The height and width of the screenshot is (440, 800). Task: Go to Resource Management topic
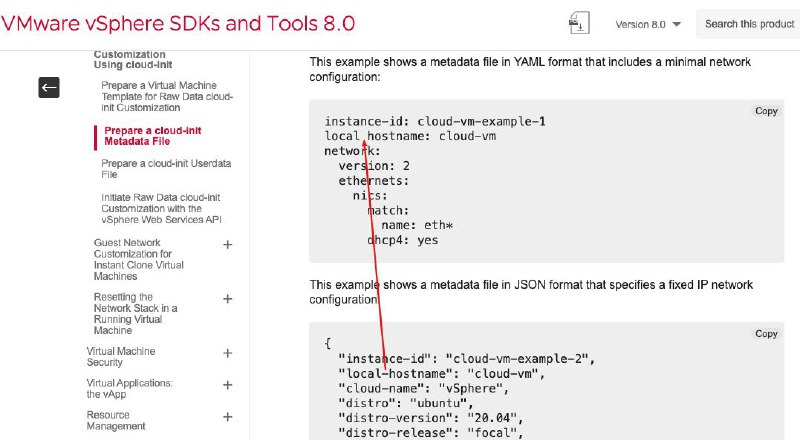pos(116,420)
